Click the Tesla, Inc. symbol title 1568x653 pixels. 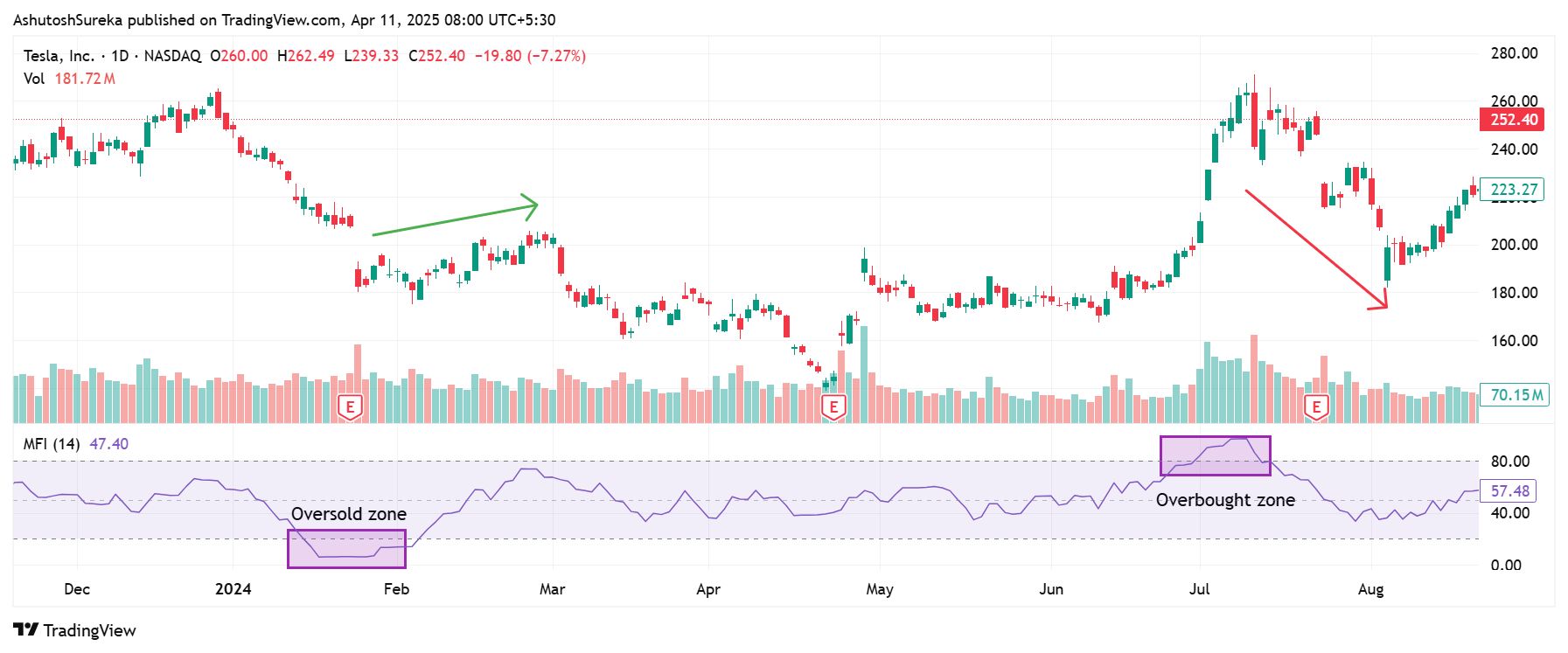point(59,56)
